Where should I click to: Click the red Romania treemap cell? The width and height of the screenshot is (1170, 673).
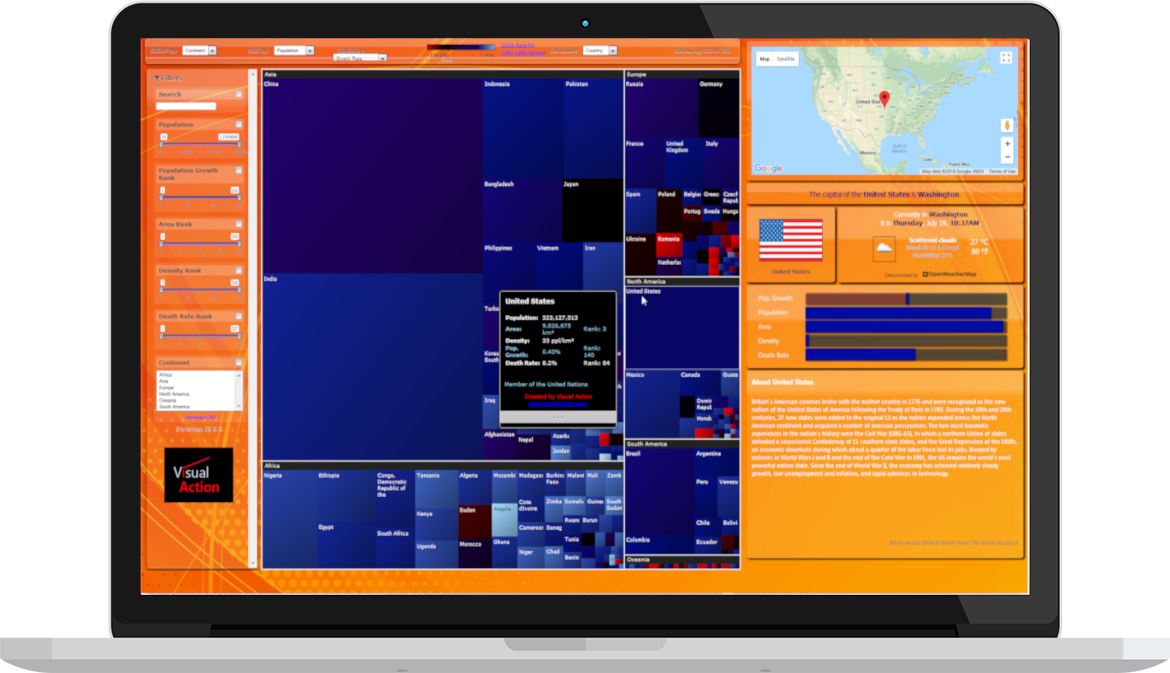[669, 245]
